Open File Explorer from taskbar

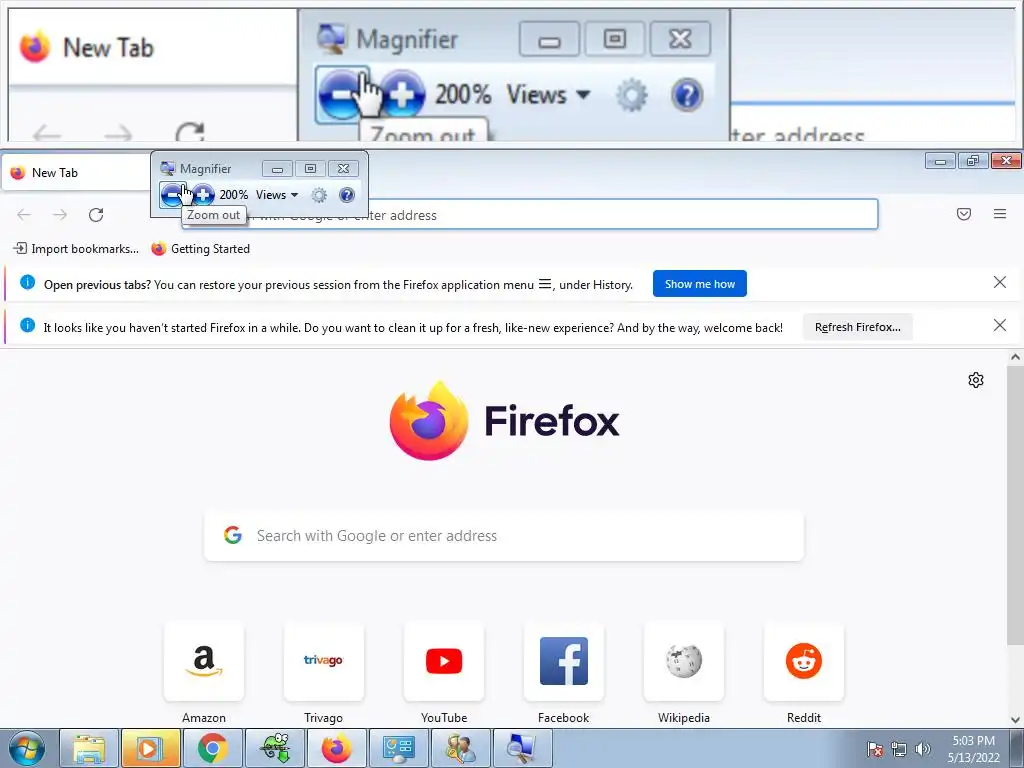click(89, 748)
